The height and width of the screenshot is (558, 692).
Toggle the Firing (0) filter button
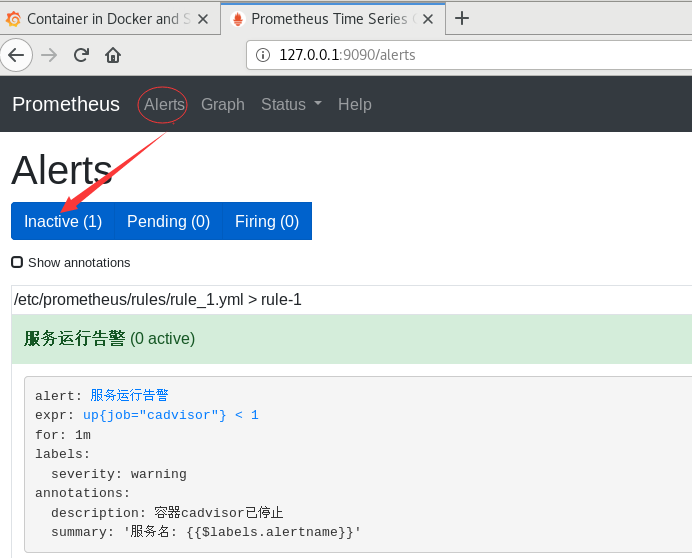[x=267, y=221]
